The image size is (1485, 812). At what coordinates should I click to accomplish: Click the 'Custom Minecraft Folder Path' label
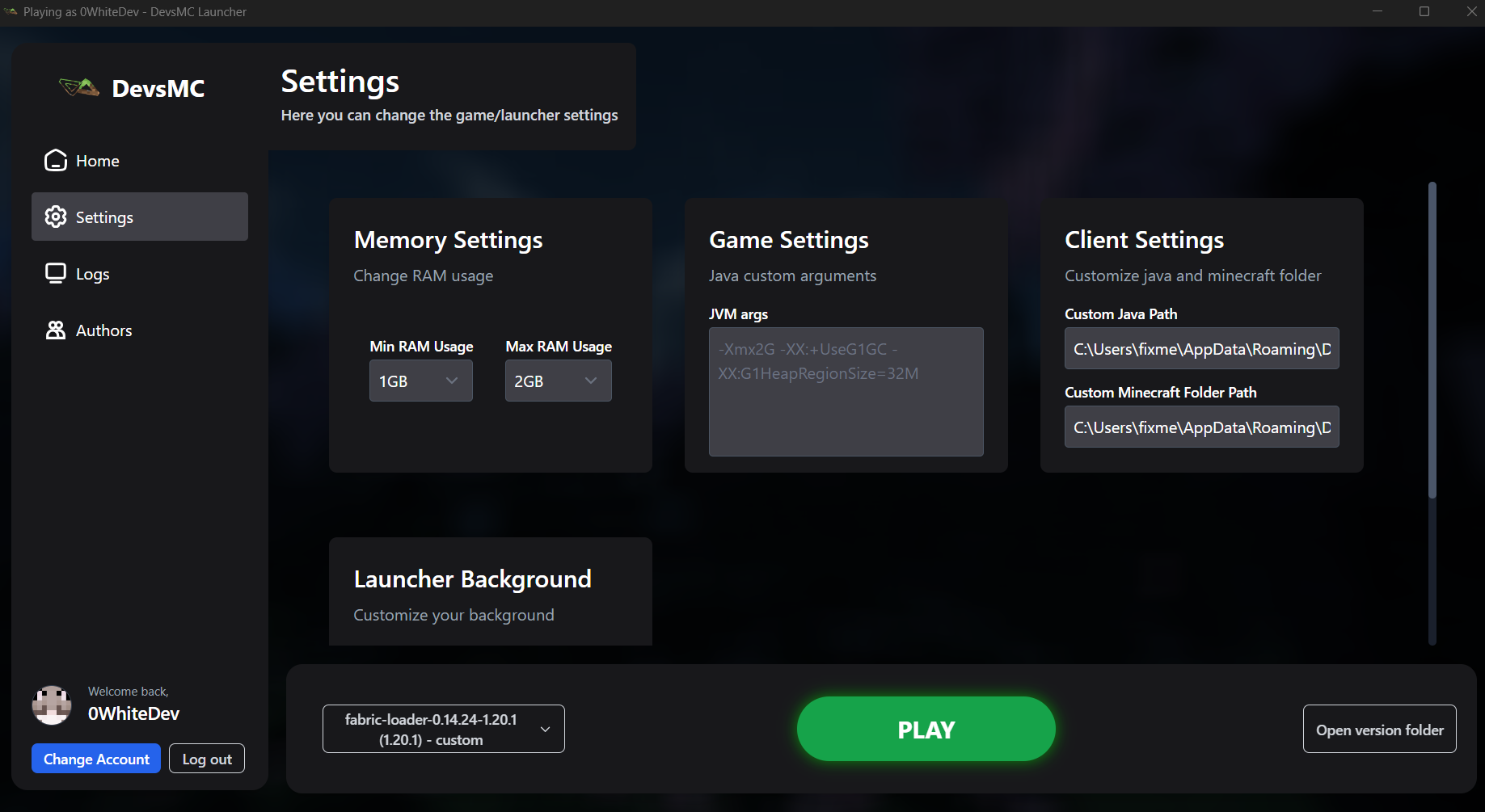[x=1161, y=393]
